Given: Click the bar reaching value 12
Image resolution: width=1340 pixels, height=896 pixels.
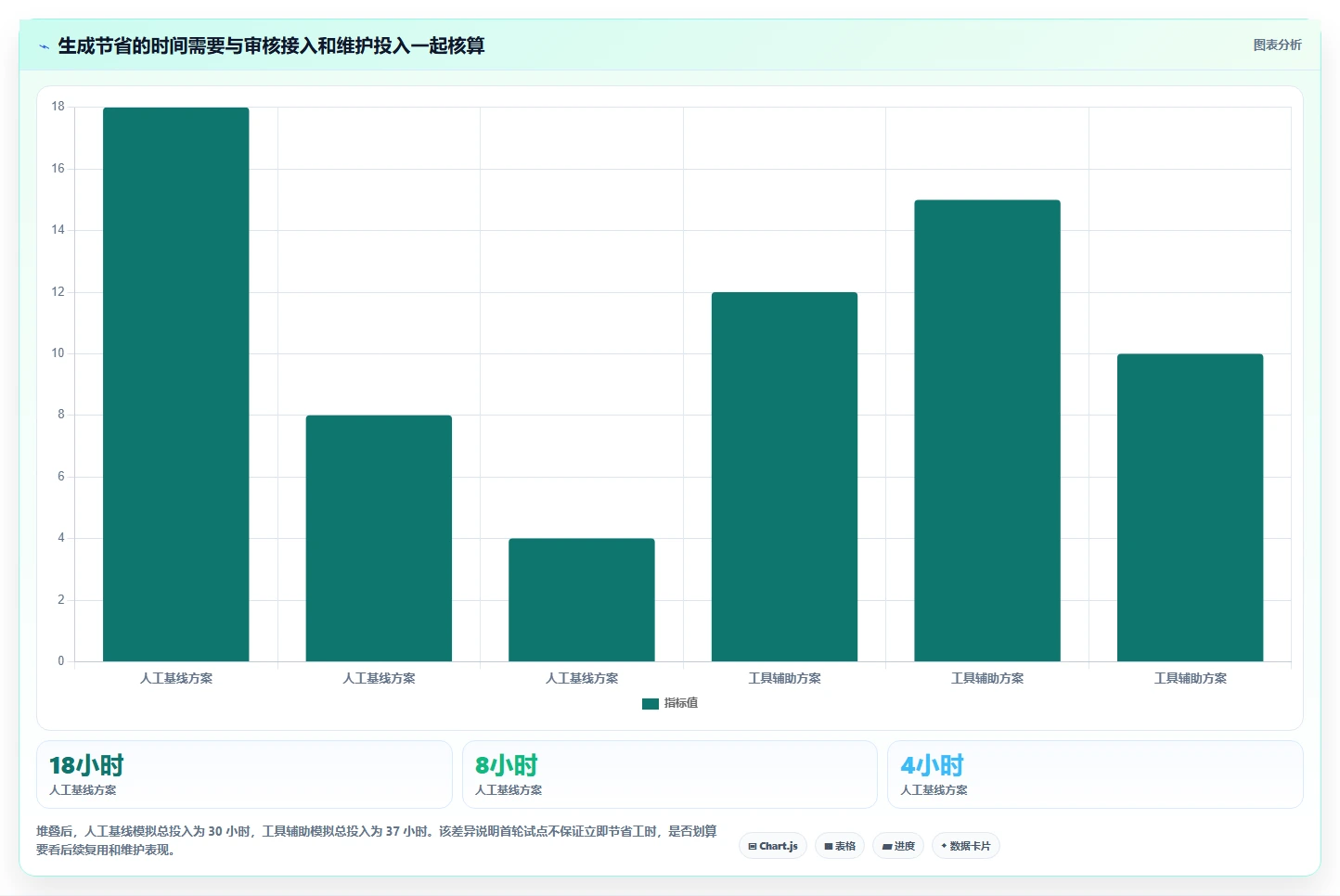Looking at the screenshot, I should [x=784, y=477].
